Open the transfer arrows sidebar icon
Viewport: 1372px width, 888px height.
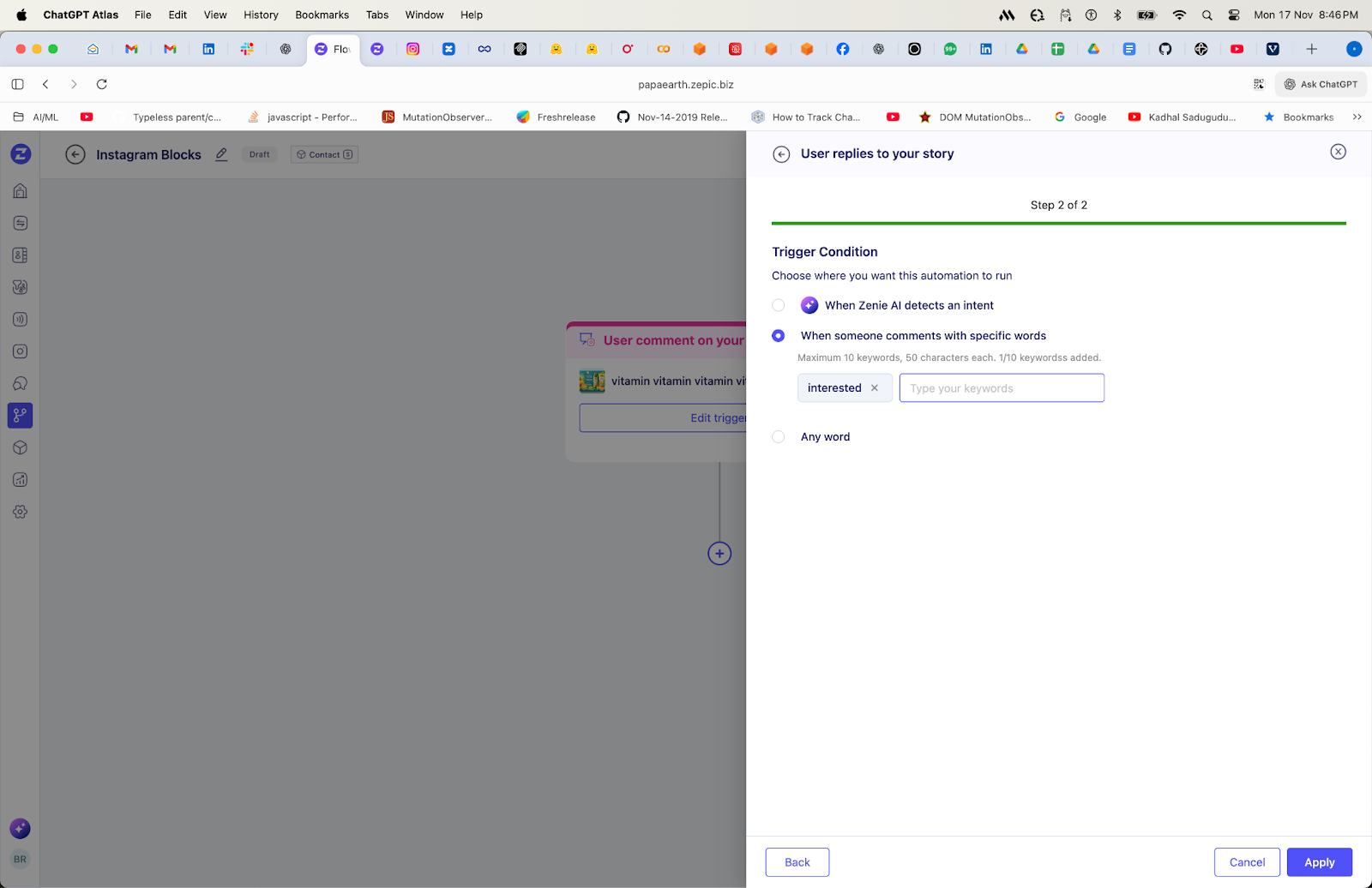pos(21,223)
